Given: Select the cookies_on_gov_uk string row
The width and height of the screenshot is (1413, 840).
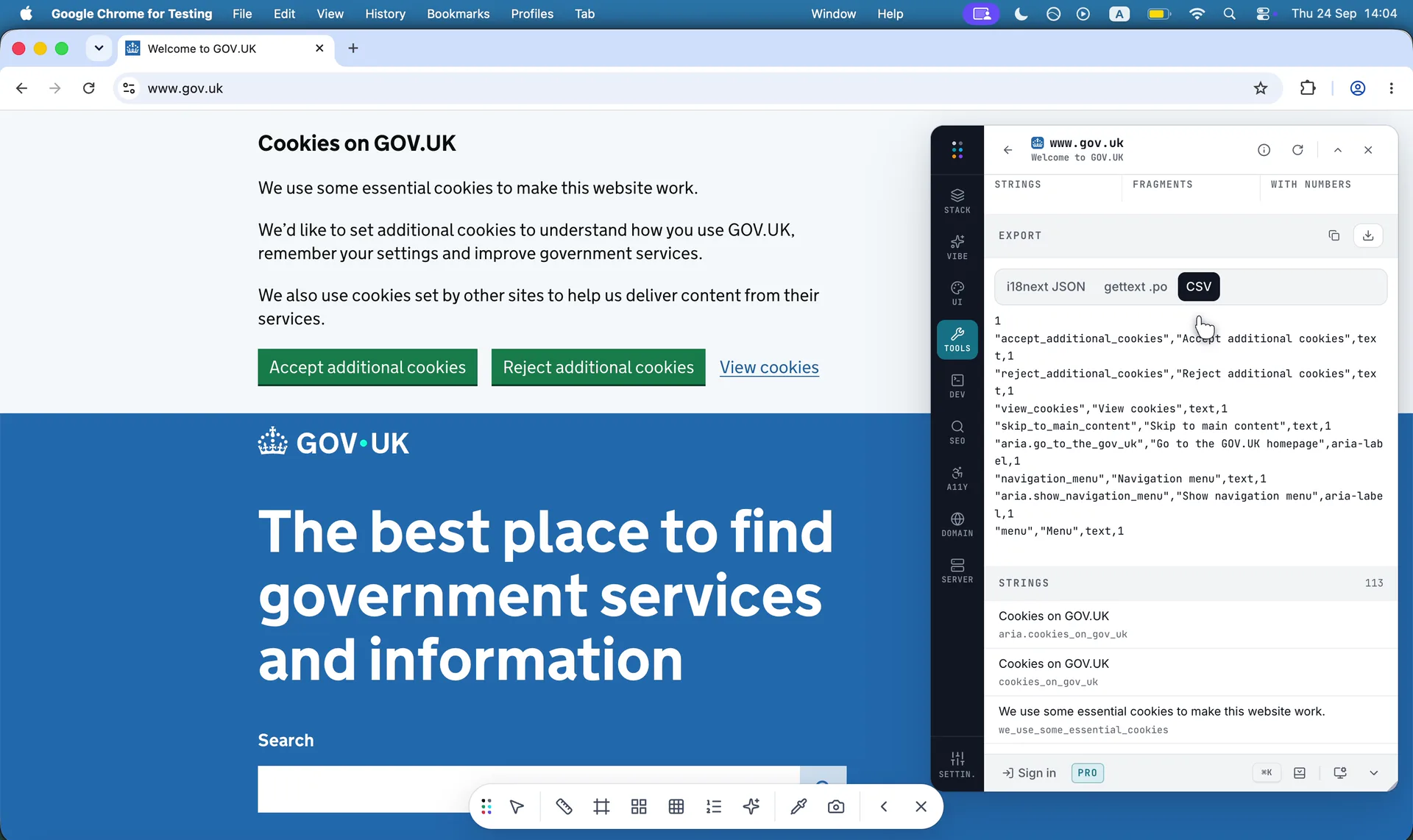Looking at the screenshot, I should coord(1190,672).
